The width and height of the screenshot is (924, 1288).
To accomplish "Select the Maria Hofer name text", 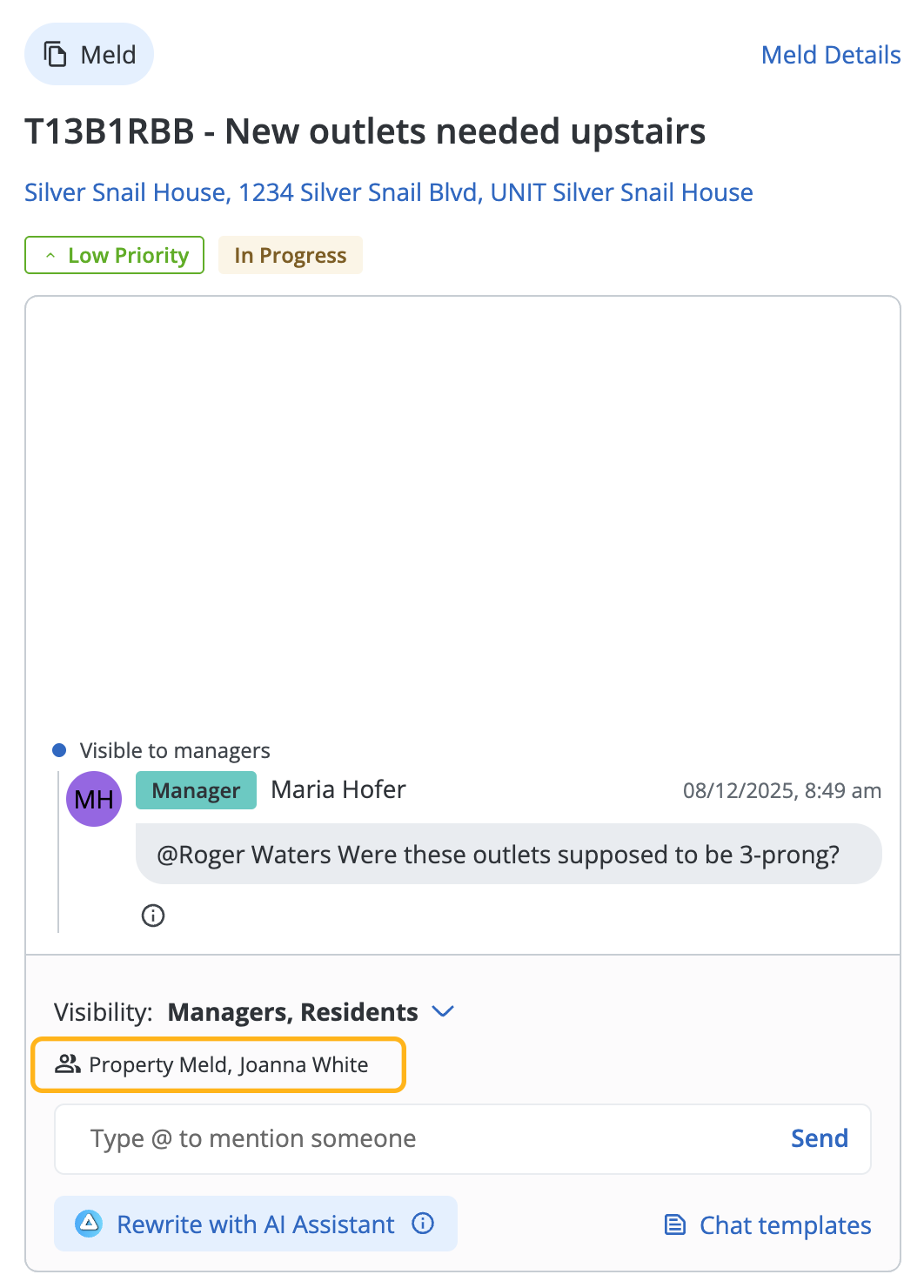I will tap(338, 789).
